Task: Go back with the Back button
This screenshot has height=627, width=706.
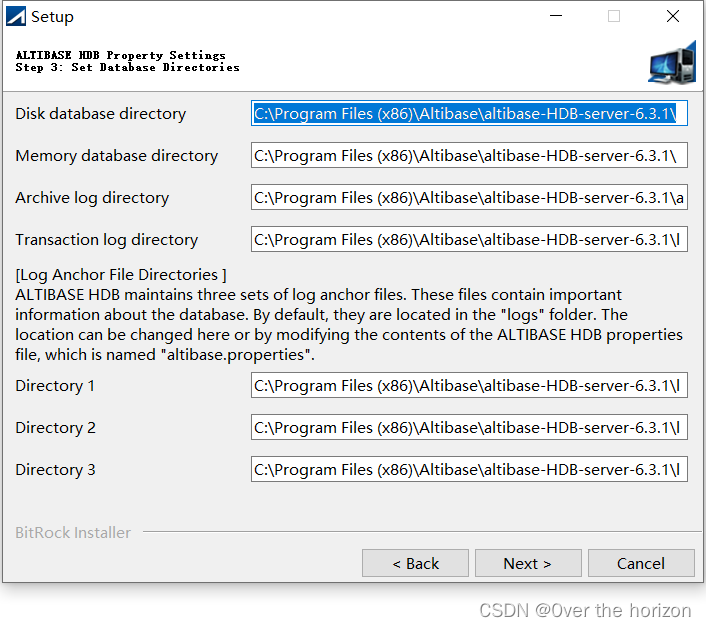Action: click(415, 563)
